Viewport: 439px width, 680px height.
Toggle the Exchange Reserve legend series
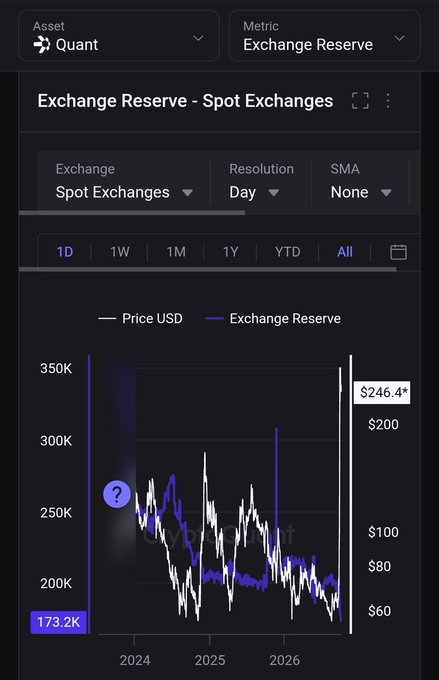tap(273, 318)
